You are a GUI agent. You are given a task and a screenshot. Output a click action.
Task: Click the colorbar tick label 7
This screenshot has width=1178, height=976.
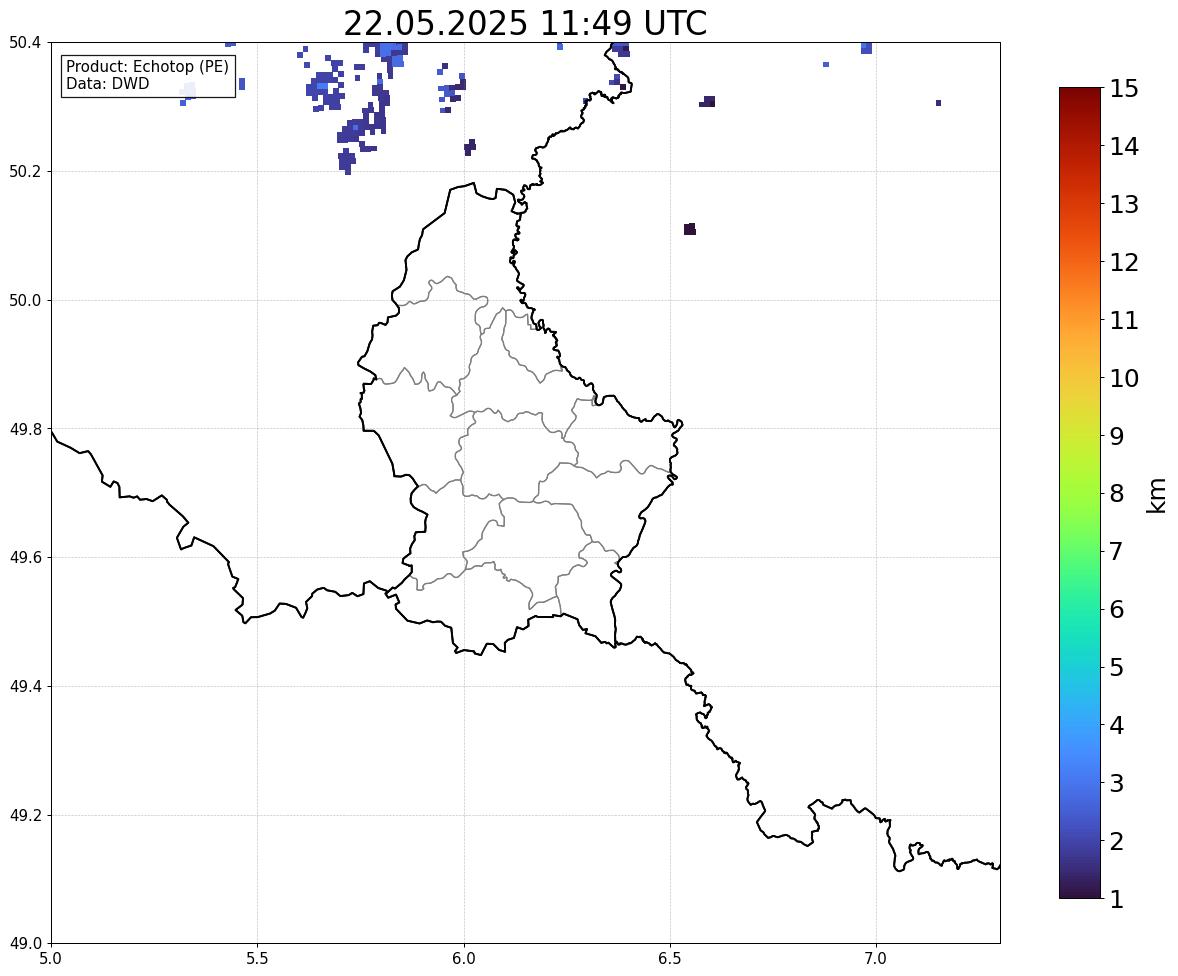(1117, 551)
